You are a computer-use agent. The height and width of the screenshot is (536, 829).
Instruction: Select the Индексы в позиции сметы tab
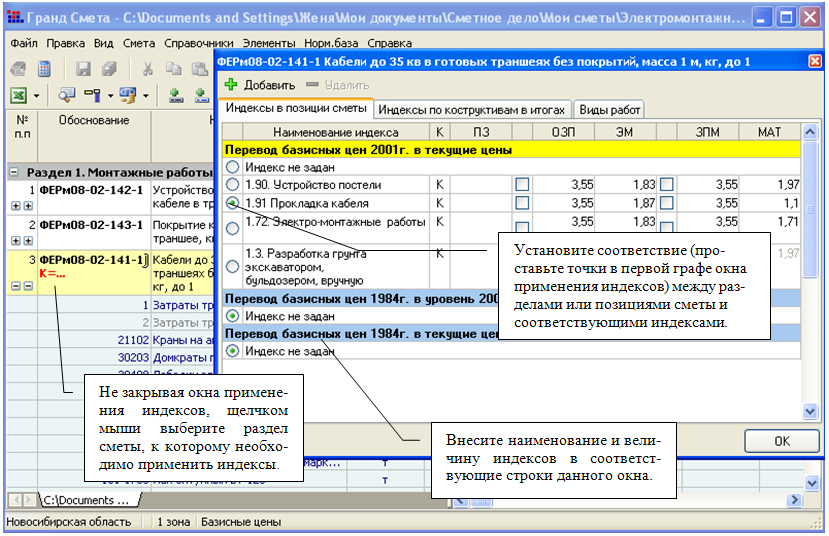296,108
